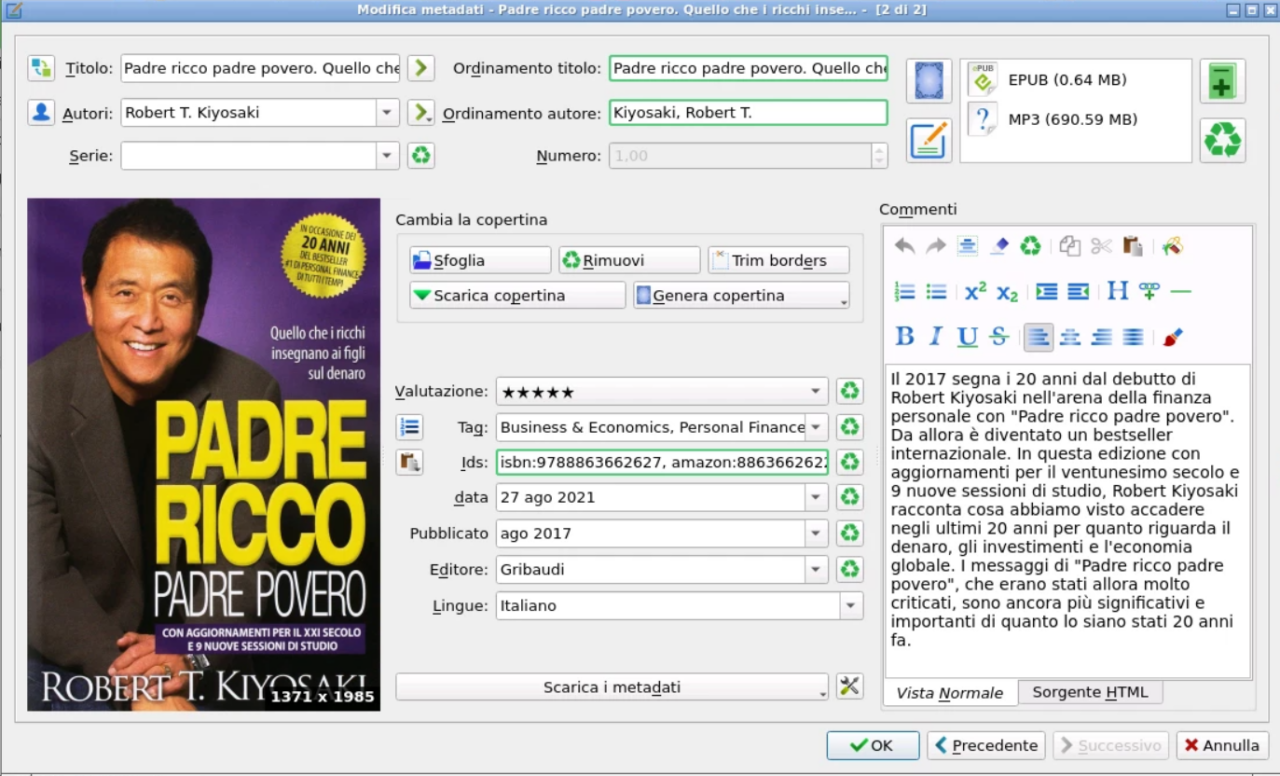Add a new format with green plus book icon
Viewport: 1280px width, 776px height.
tap(1222, 81)
